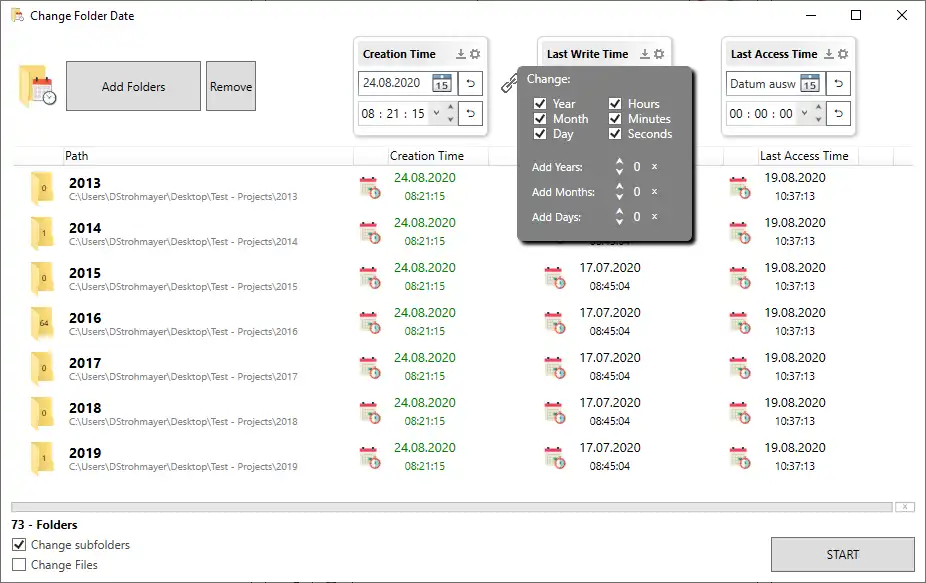Sort by Last Access Time column header
This screenshot has height=583, width=926.
coord(804,156)
